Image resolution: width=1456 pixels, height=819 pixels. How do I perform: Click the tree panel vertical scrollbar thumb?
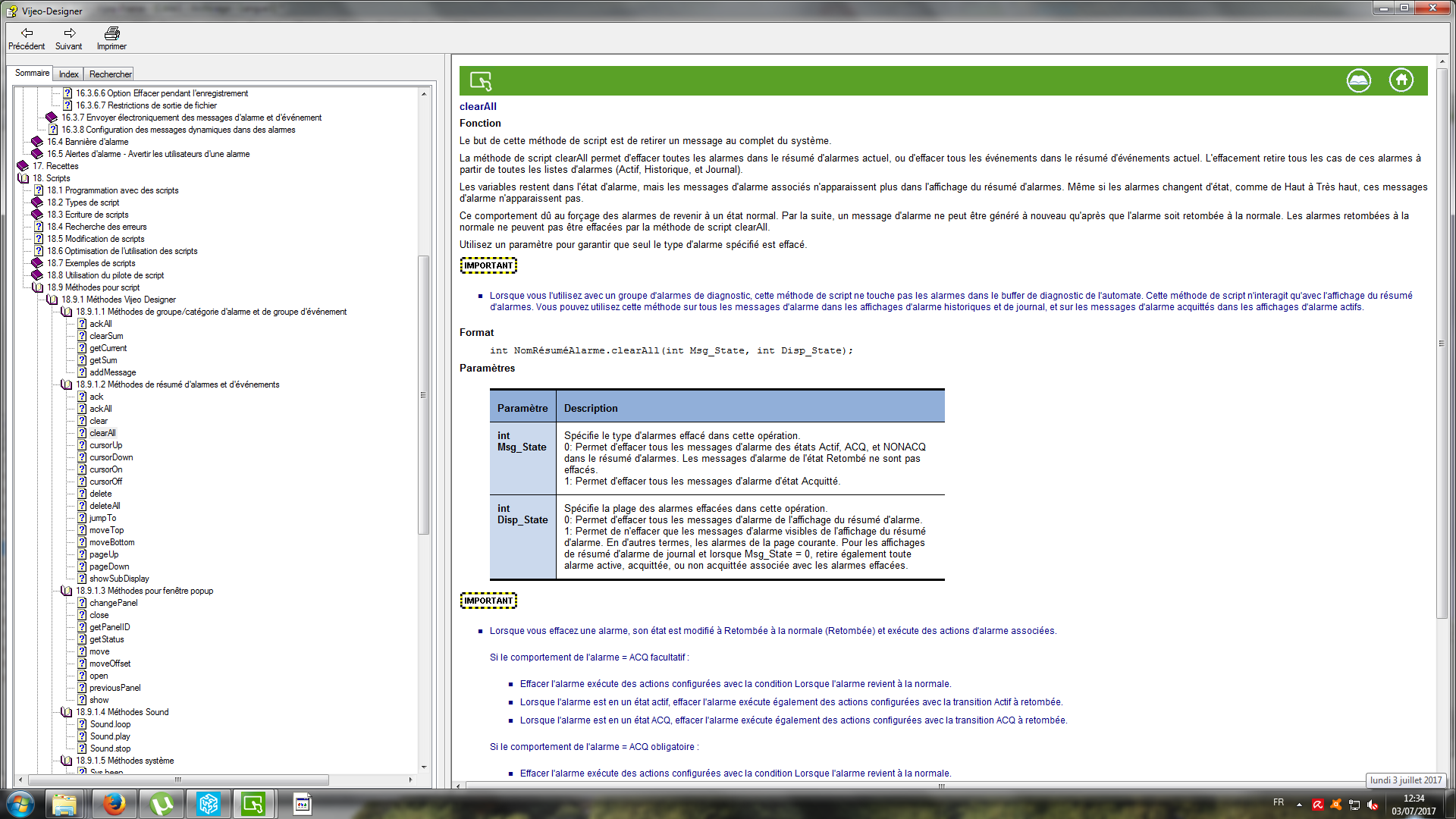(423, 394)
